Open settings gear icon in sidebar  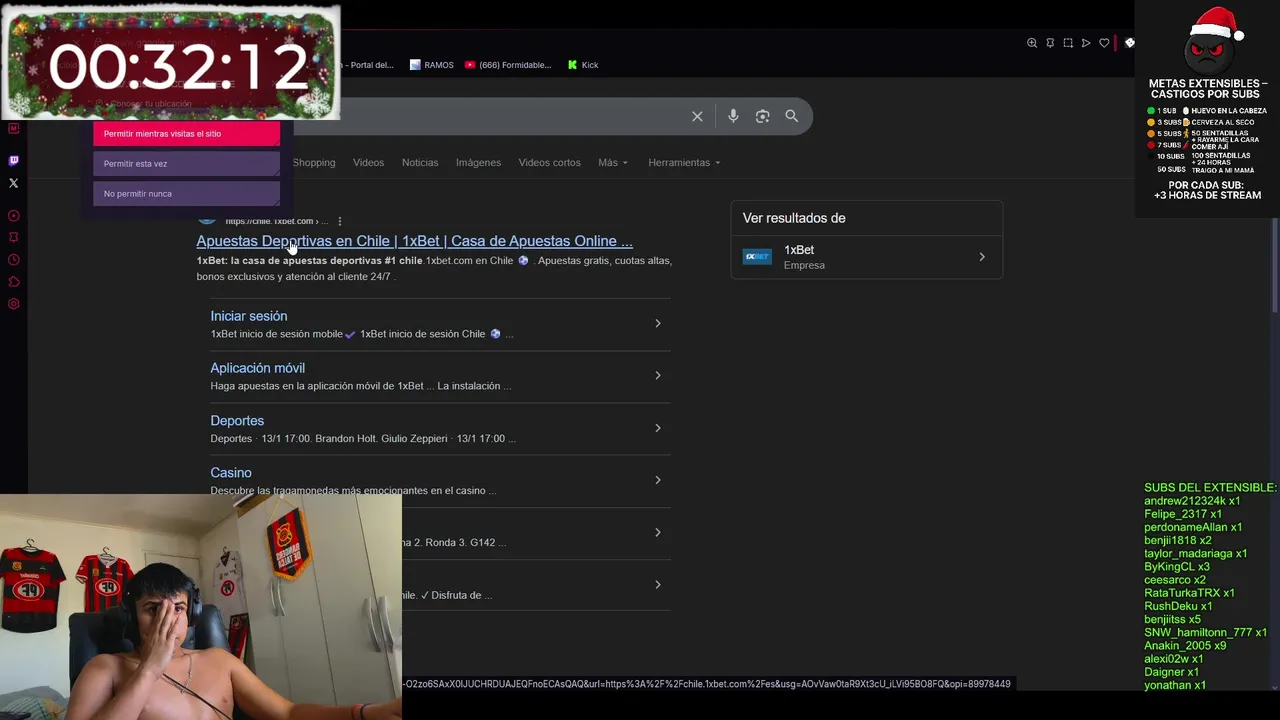tap(14, 304)
